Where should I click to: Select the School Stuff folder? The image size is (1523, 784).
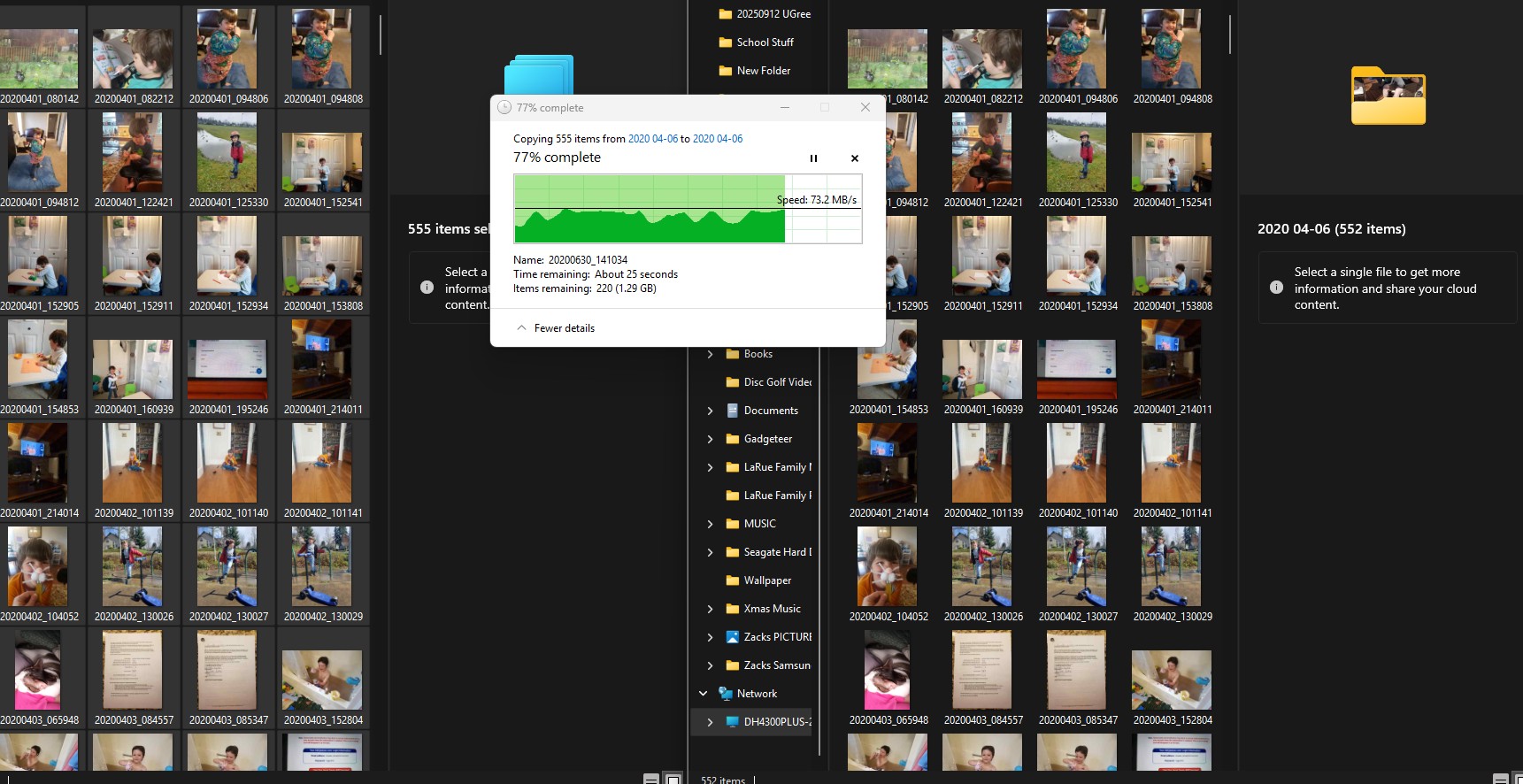tap(765, 42)
